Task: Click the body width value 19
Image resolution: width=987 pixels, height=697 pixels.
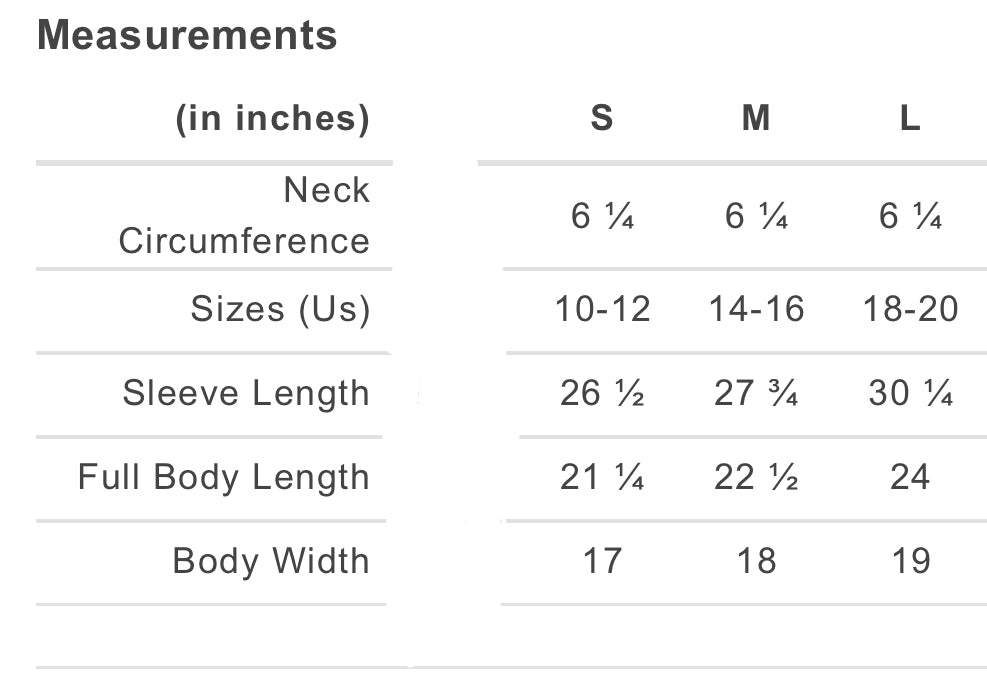Action: (910, 561)
